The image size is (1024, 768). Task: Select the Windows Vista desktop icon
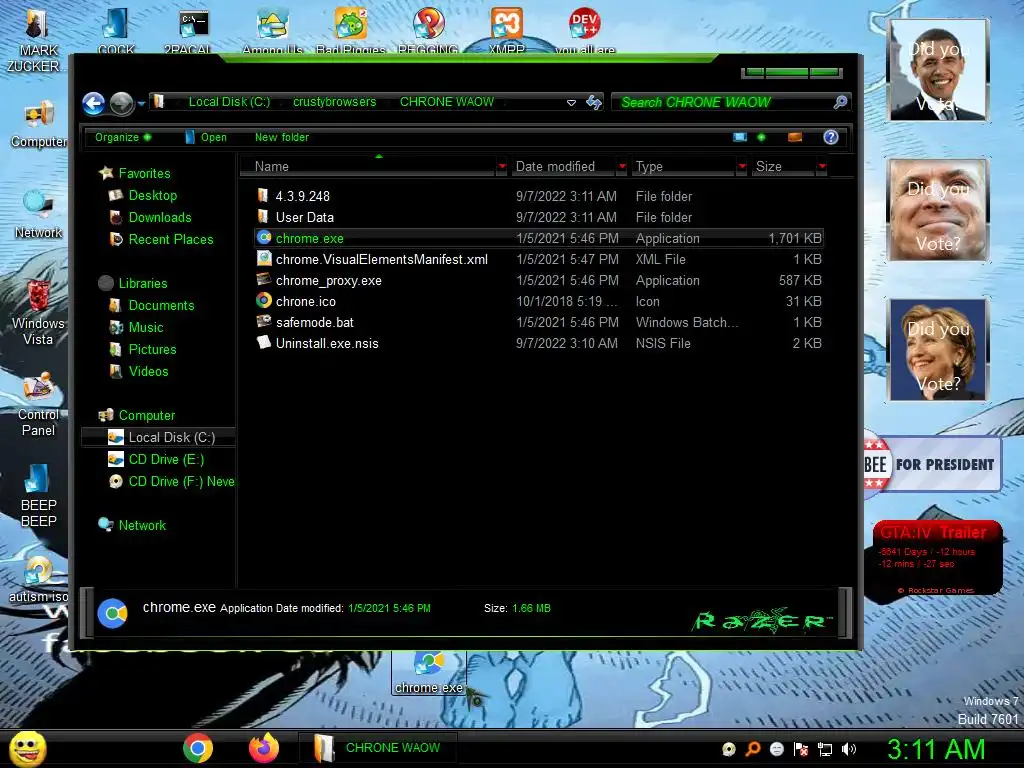[x=38, y=313]
